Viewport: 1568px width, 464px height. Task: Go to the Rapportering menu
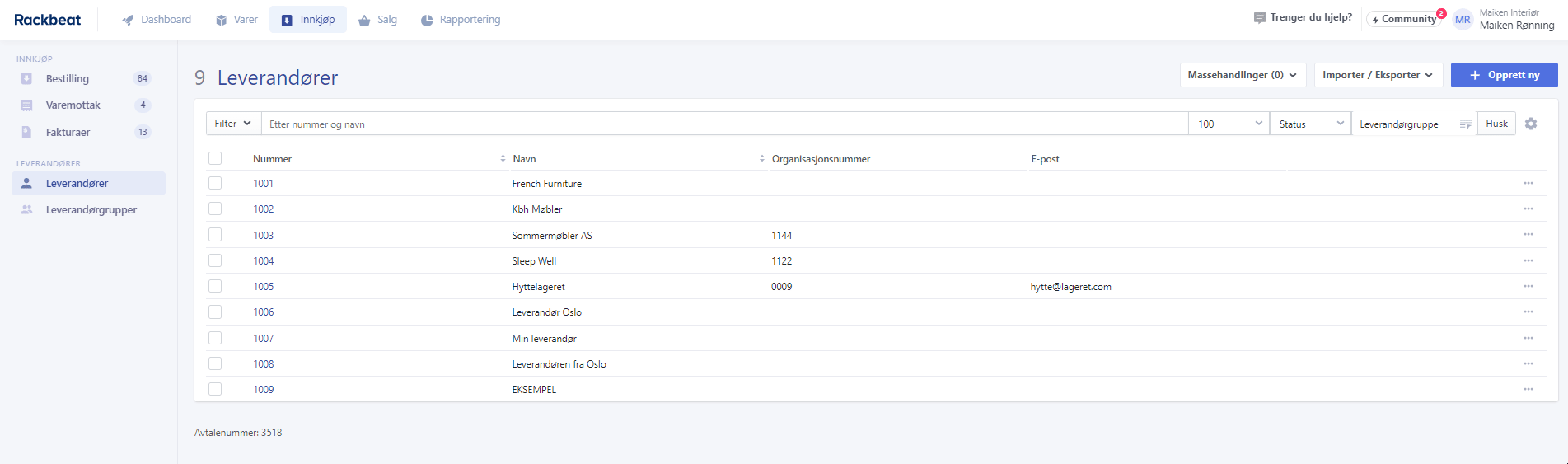[461, 20]
